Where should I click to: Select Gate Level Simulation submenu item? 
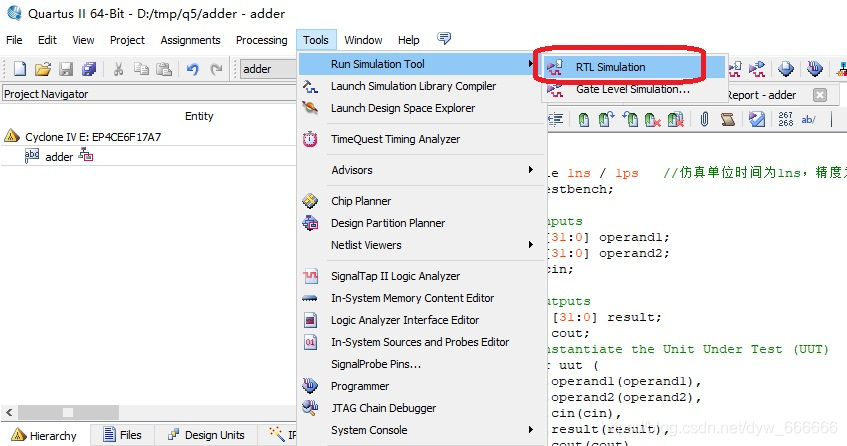(633, 89)
